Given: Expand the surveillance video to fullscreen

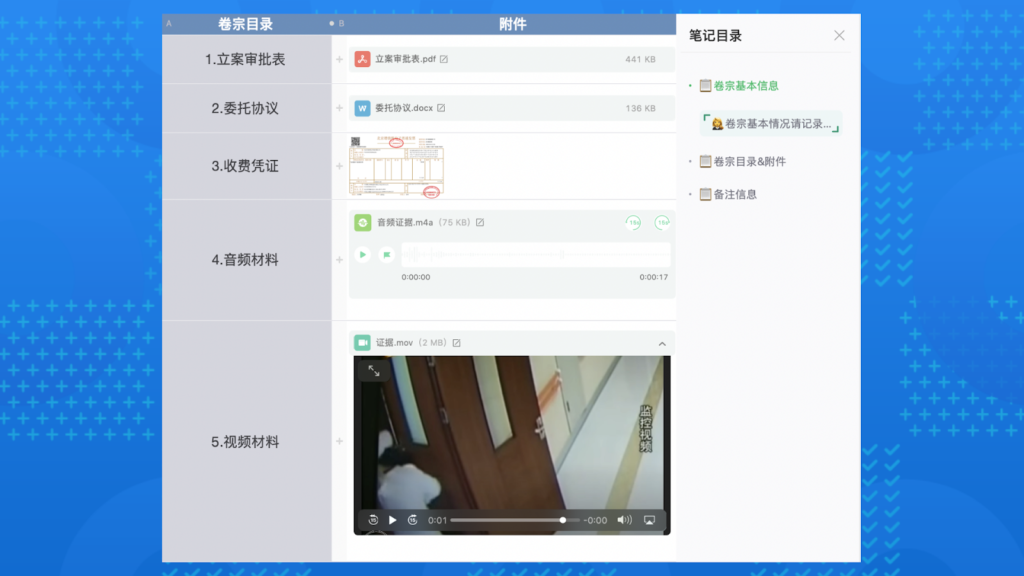Looking at the screenshot, I should coord(374,371).
